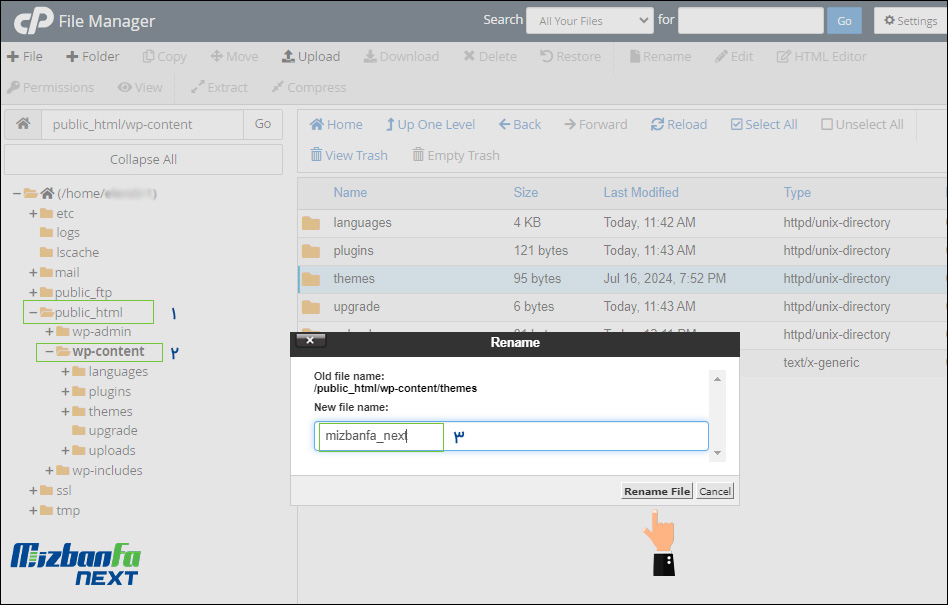Open the Upload tool
Screen dimensions: 948x605
[311, 56]
